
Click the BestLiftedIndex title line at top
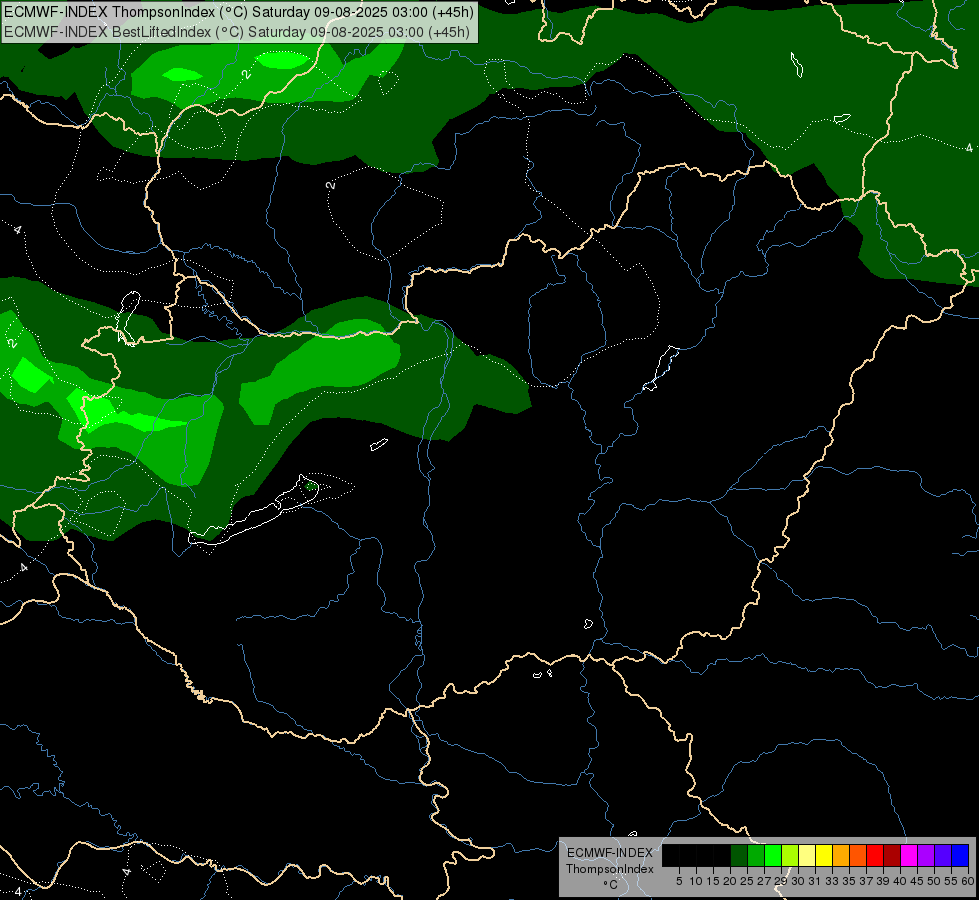point(237,31)
